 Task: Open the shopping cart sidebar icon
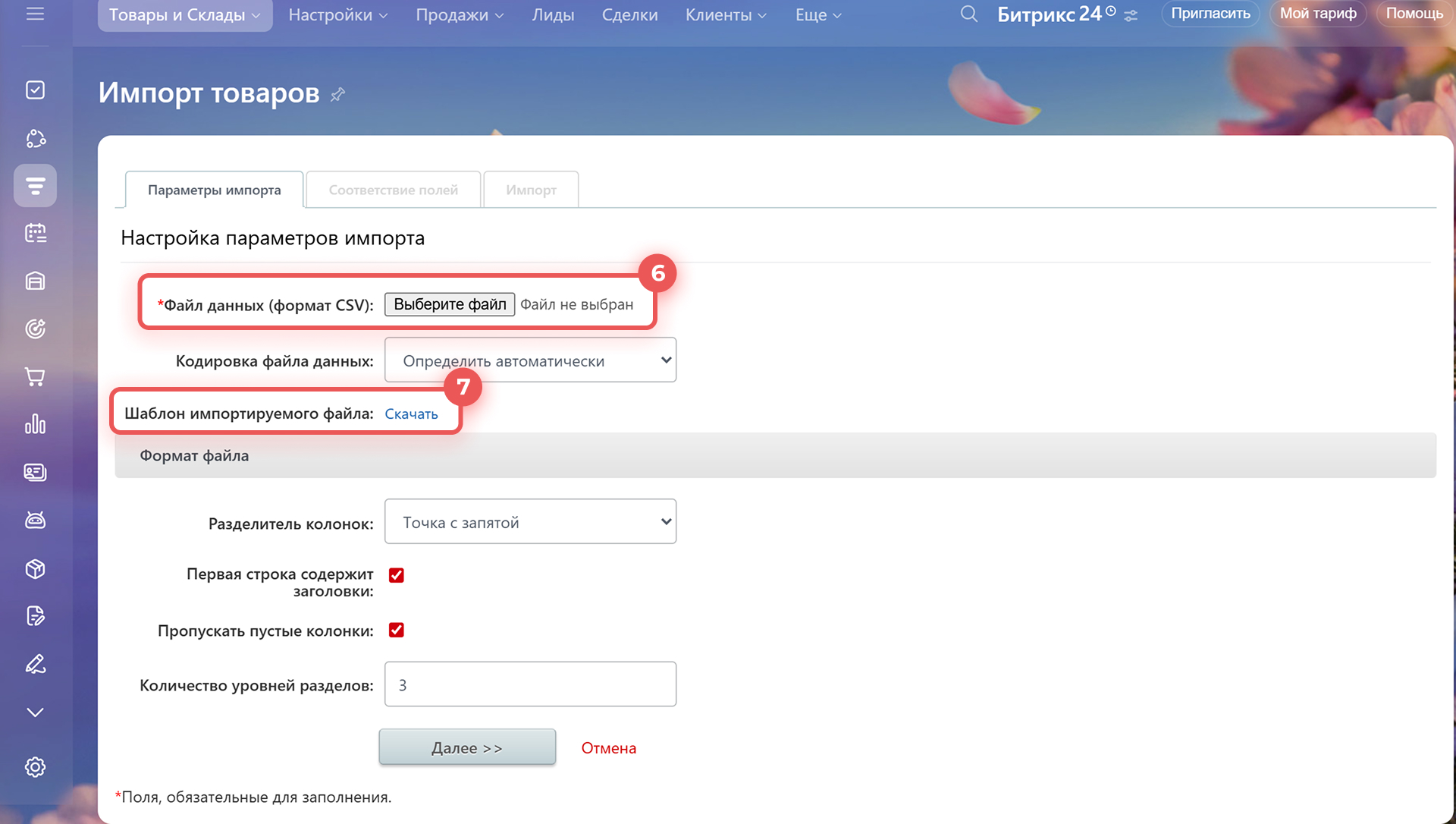pyautogui.click(x=35, y=376)
